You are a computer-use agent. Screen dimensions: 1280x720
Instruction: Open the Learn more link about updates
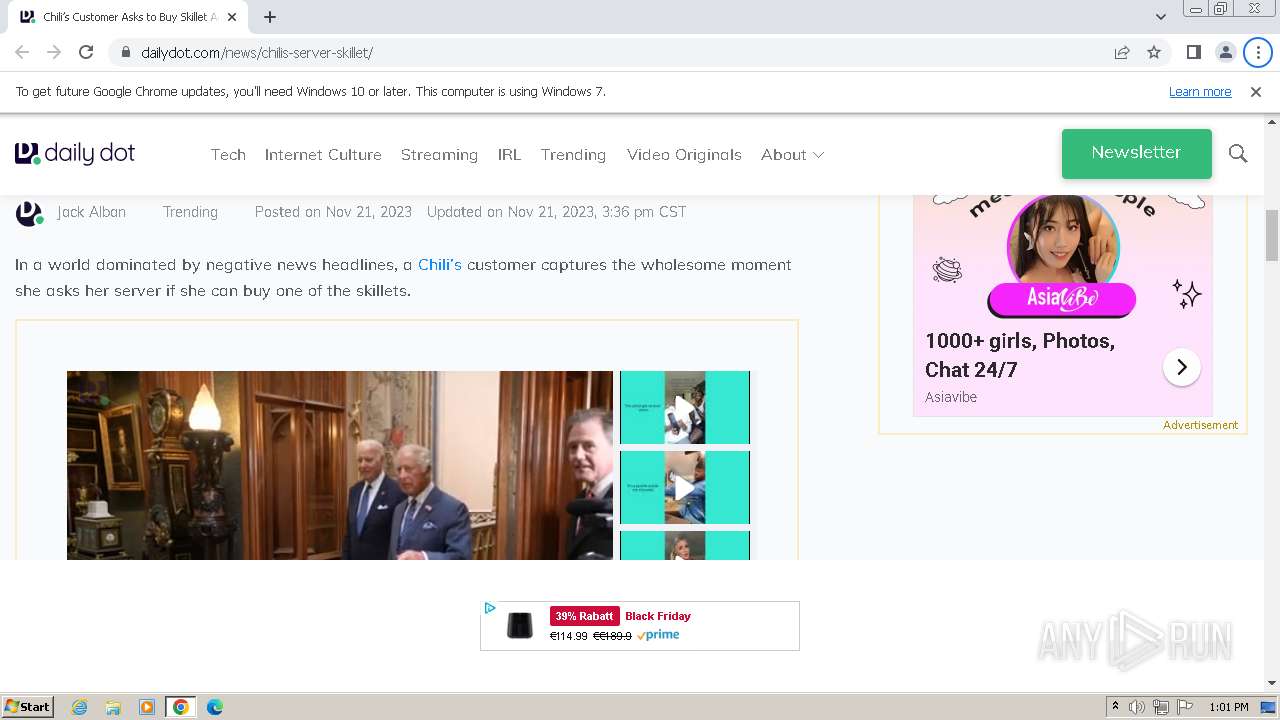click(1200, 91)
